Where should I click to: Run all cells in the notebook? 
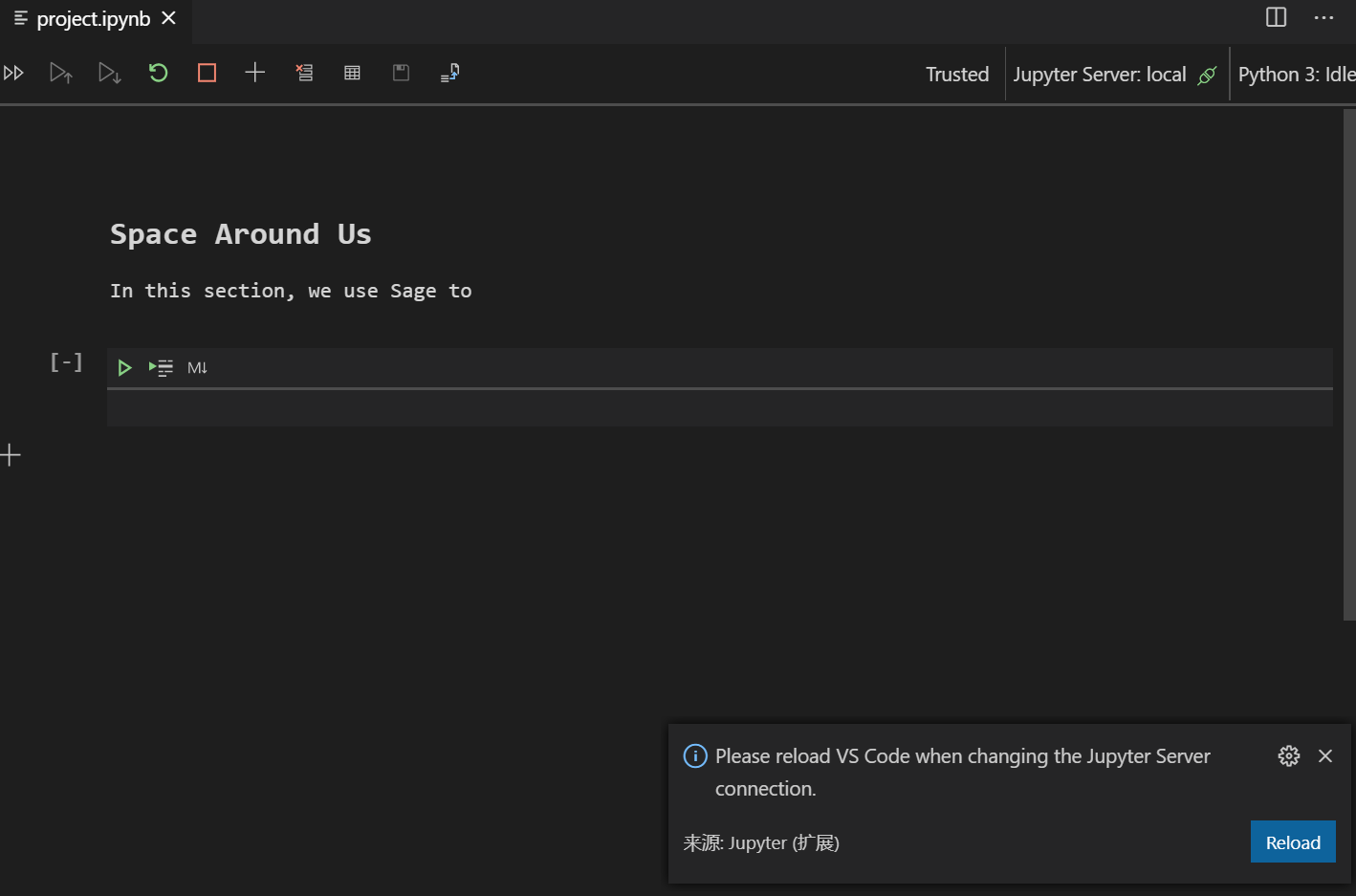13,72
